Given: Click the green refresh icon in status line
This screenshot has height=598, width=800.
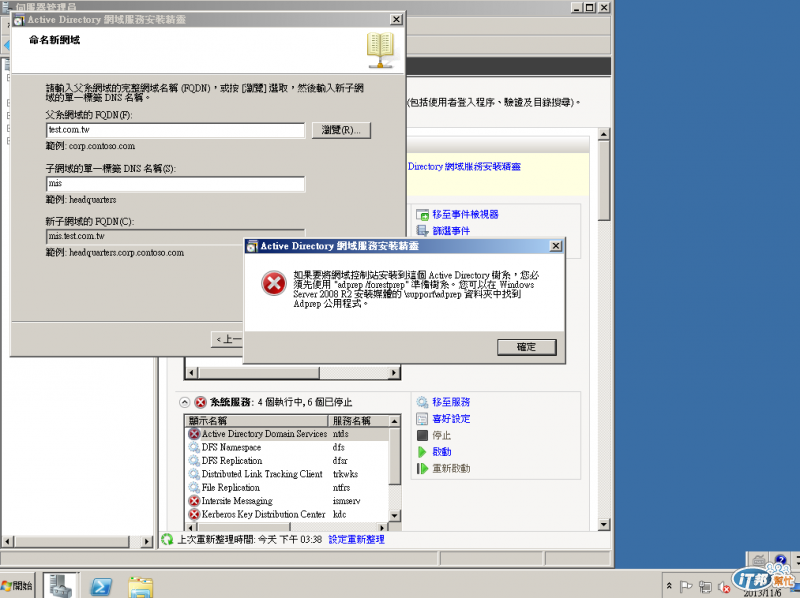Looking at the screenshot, I should (167, 539).
